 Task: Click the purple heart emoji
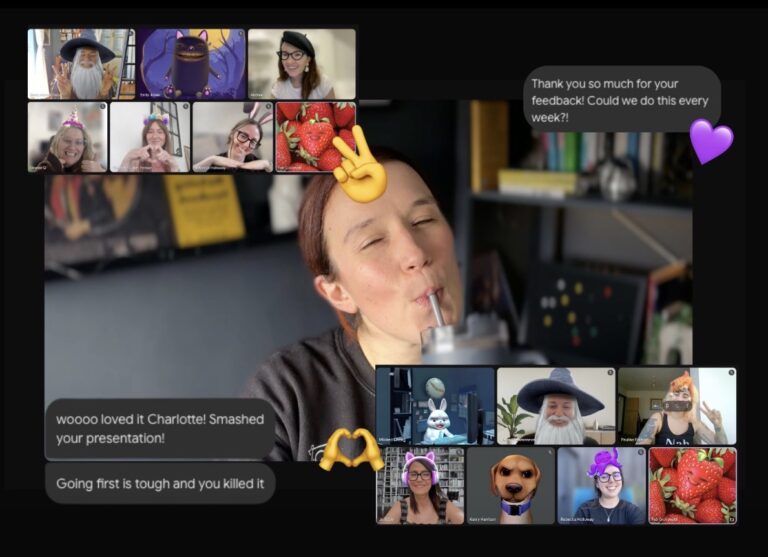click(x=712, y=141)
